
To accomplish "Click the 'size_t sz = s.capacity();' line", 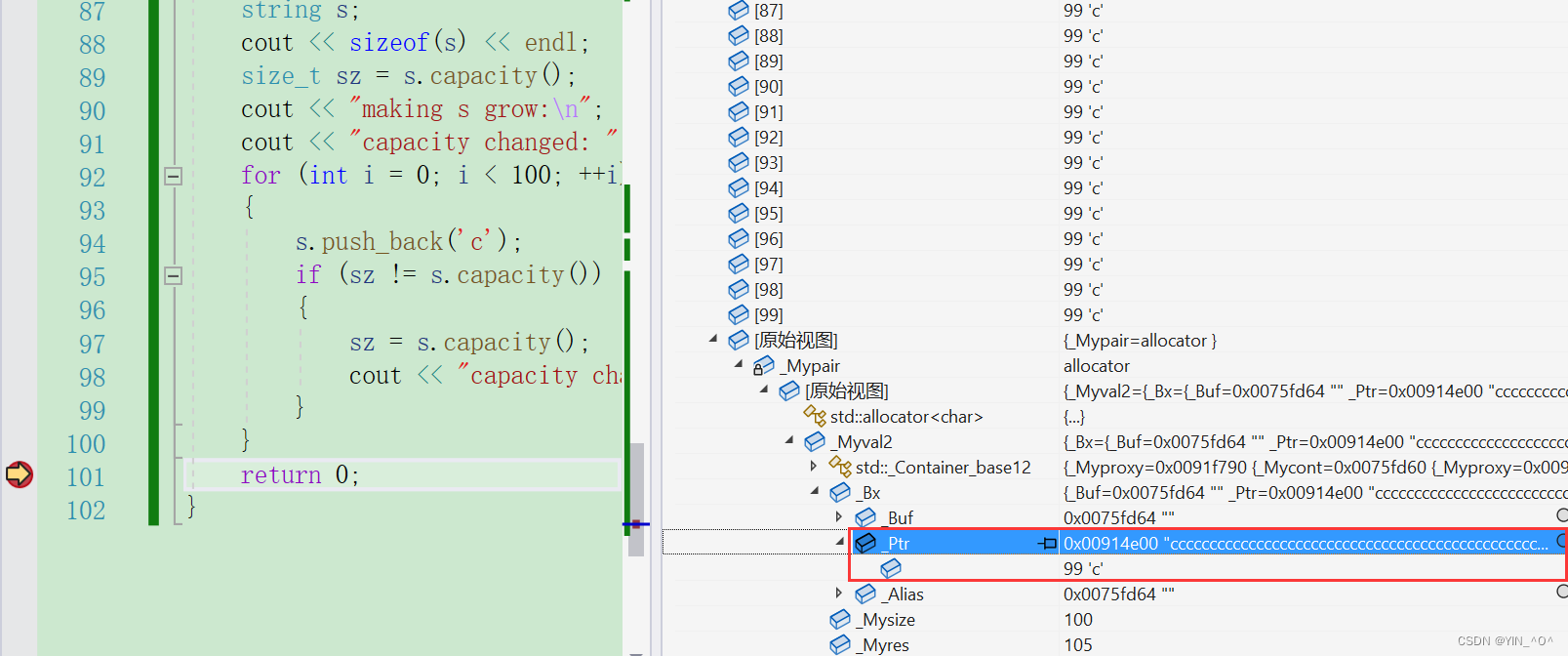I will point(408,75).
